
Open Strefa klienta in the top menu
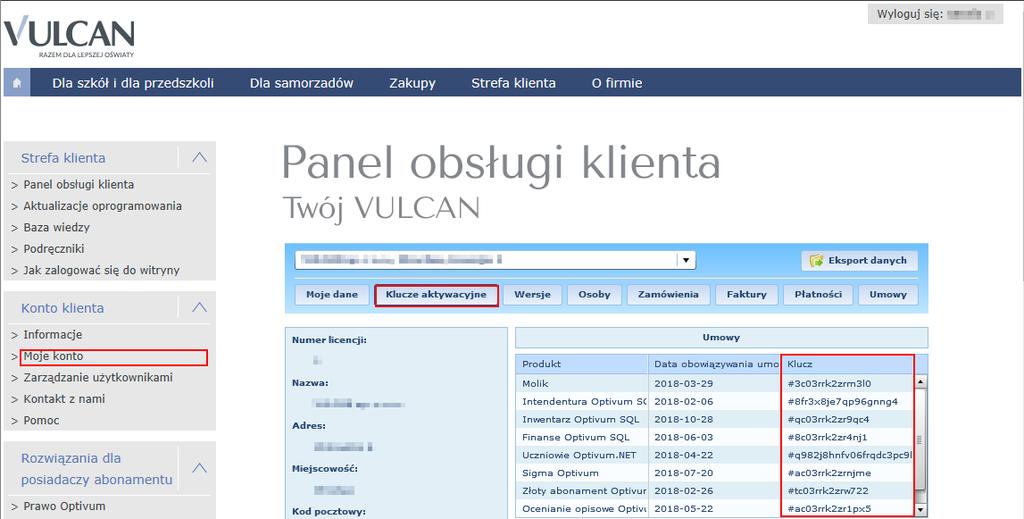(x=513, y=83)
